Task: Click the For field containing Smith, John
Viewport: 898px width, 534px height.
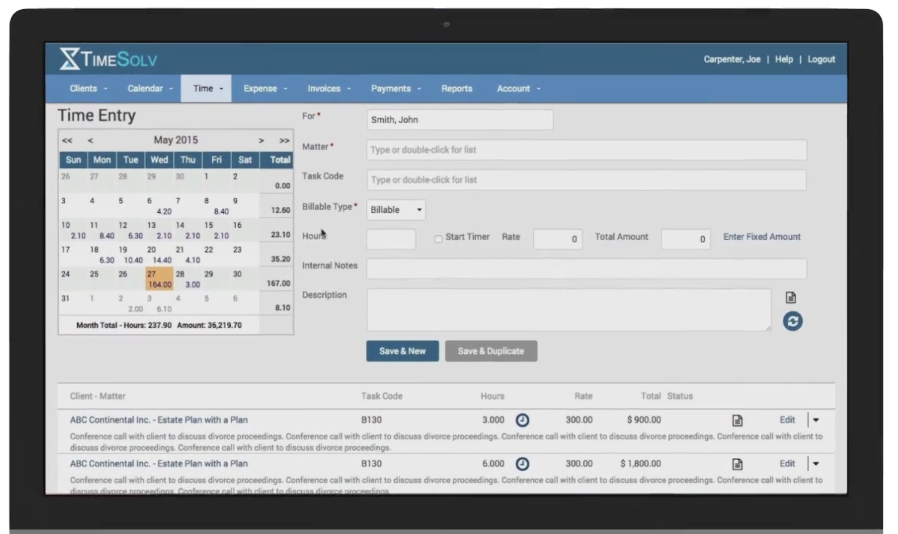Action: click(460, 120)
